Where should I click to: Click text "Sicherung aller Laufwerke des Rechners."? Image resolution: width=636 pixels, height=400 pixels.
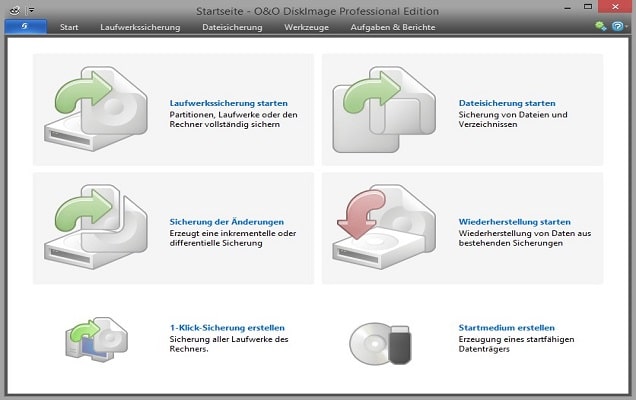coord(229,344)
